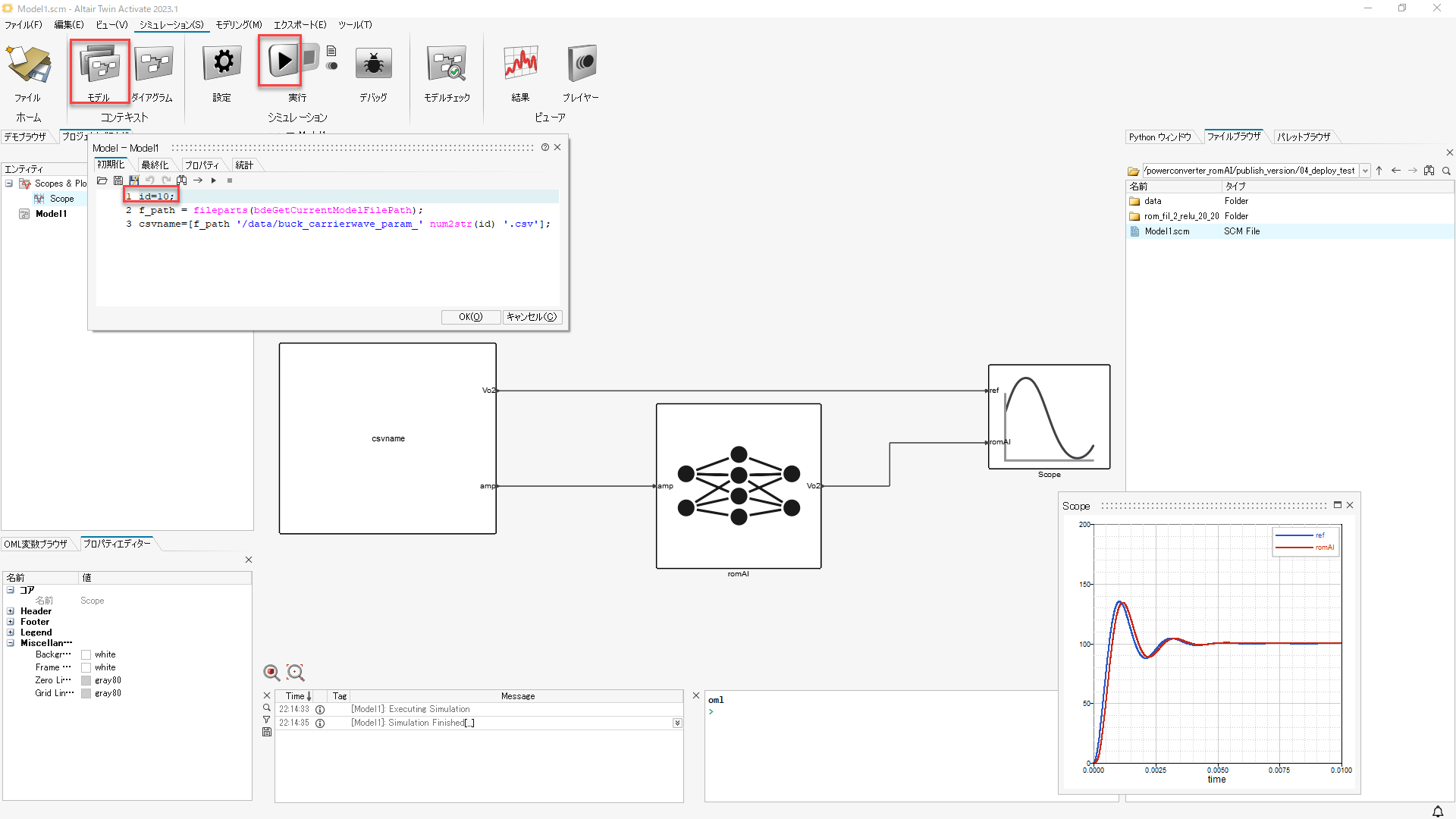Open file browser path dropdown
Screen dimensions: 1456x819
tap(1365, 171)
